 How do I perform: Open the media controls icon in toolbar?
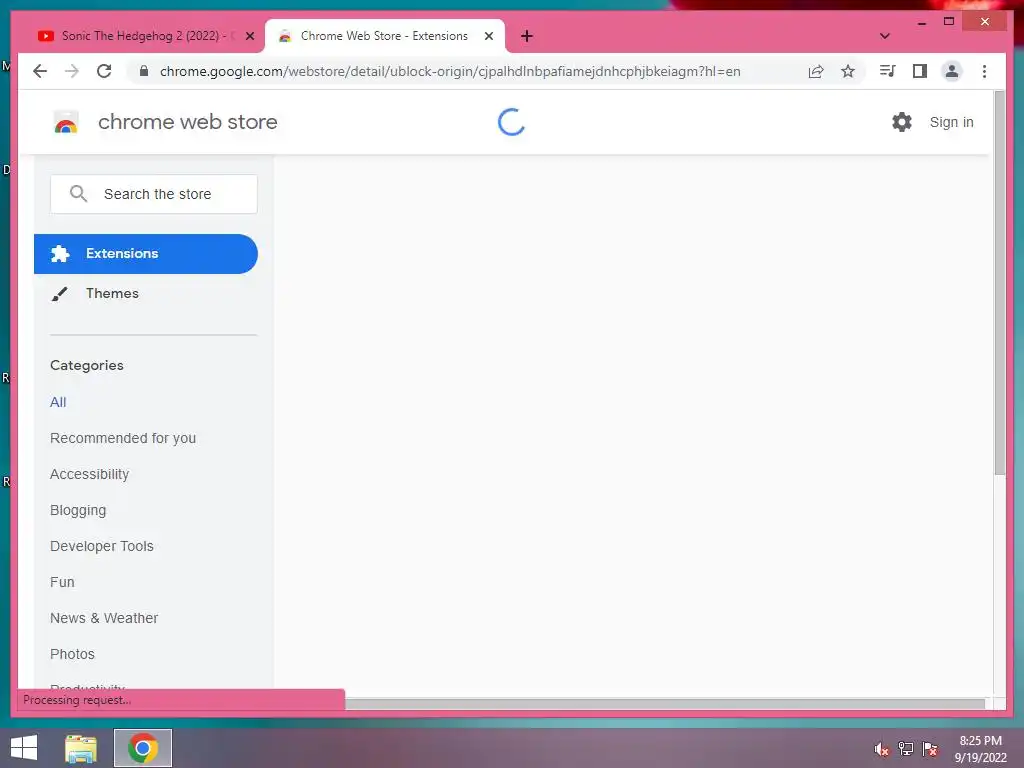pos(887,71)
